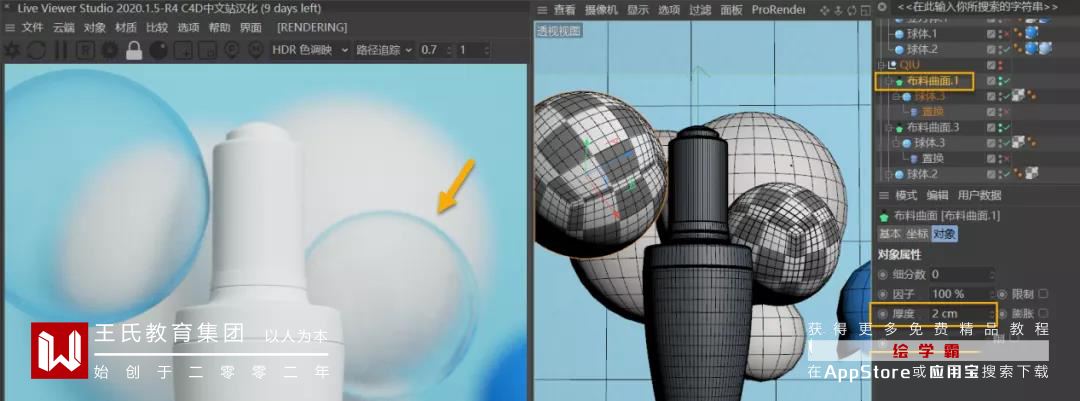Click the 厚度 animation radio dot

pos(883,313)
